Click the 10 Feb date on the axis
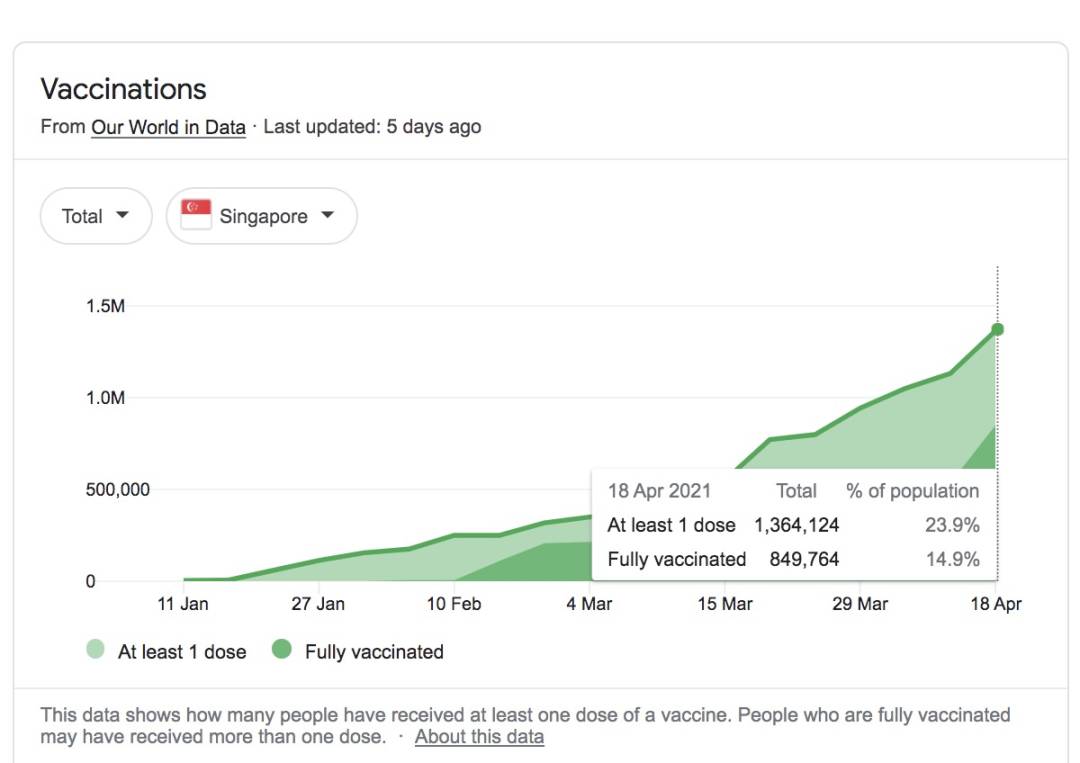Image resolution: width=1080 pixels, height=763 pixels. (454, 604)
